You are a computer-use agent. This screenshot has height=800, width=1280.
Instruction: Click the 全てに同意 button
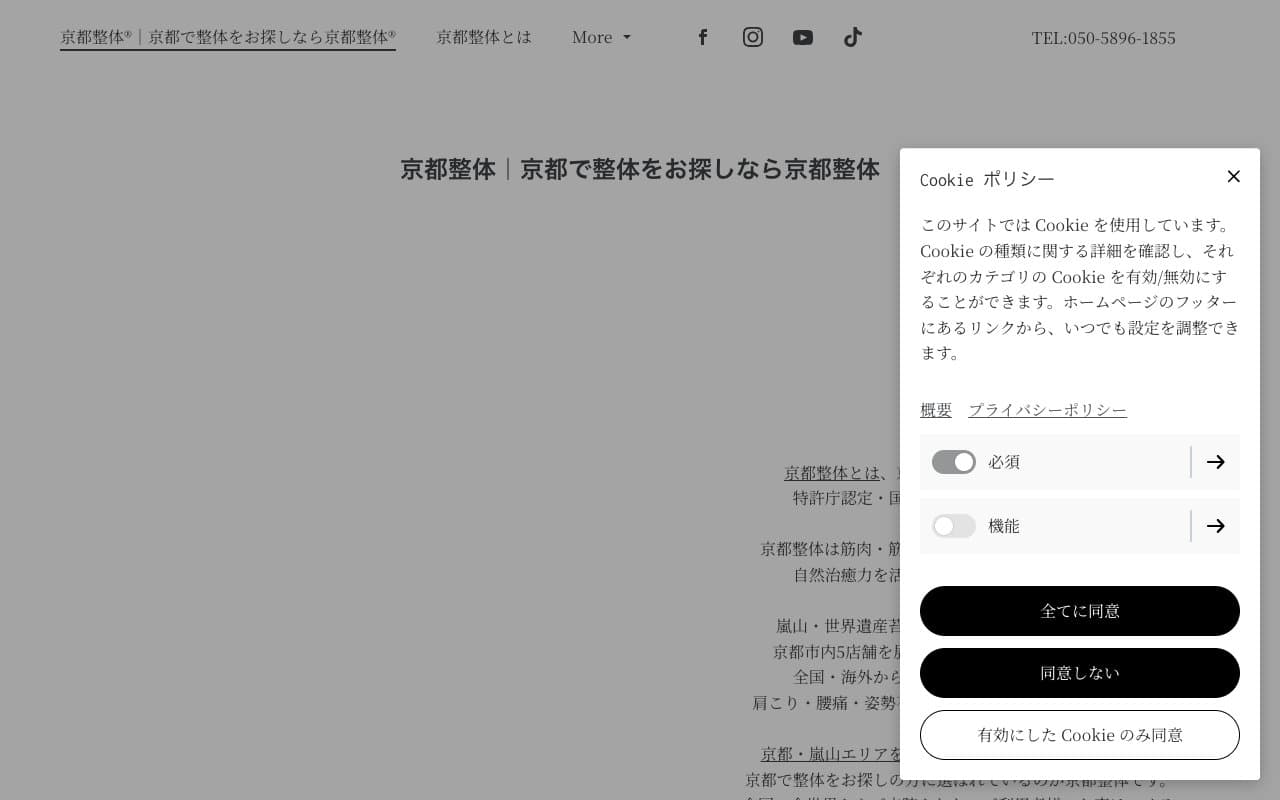click(x=1080, y=611)
